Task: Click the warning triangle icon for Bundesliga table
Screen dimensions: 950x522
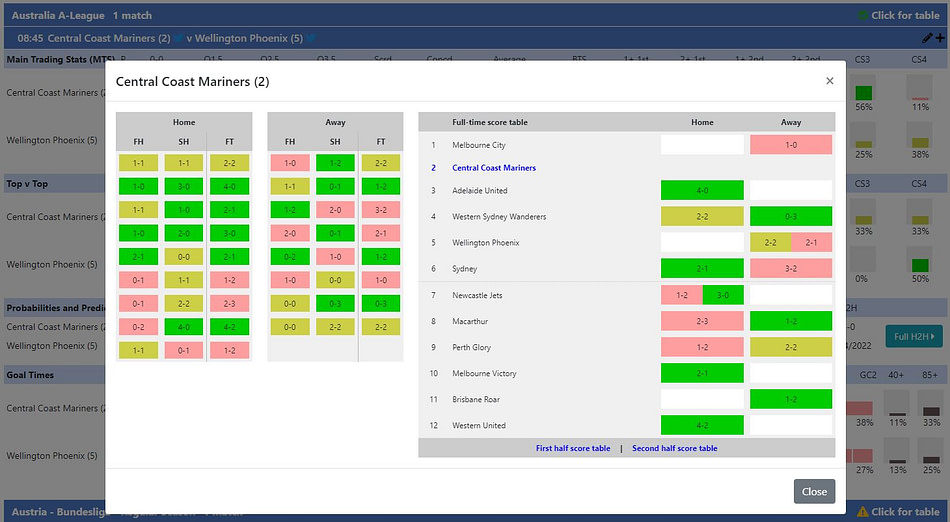Action: click(x=862, y=512)
